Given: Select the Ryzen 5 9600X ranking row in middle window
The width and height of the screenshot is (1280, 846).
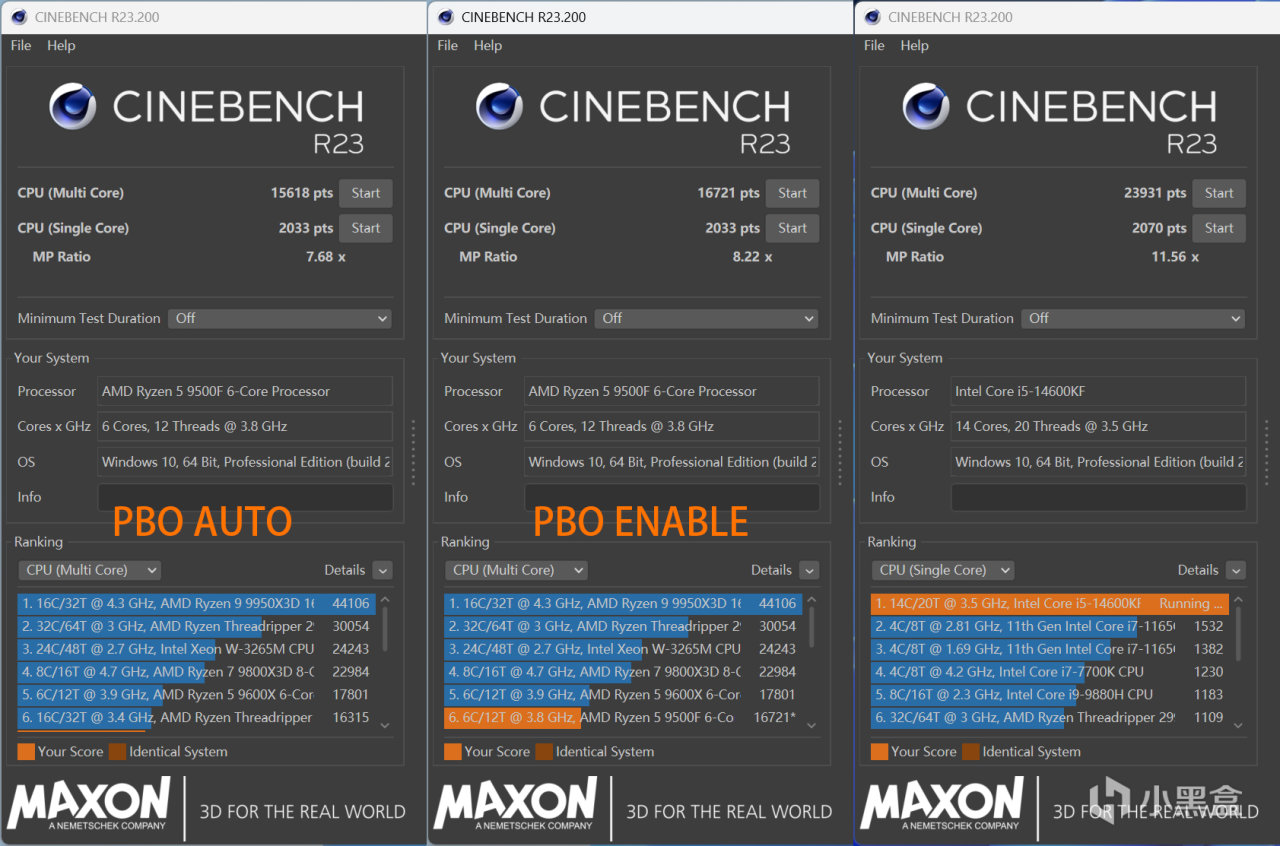Looking at the screenshot, I should point(623,695).
